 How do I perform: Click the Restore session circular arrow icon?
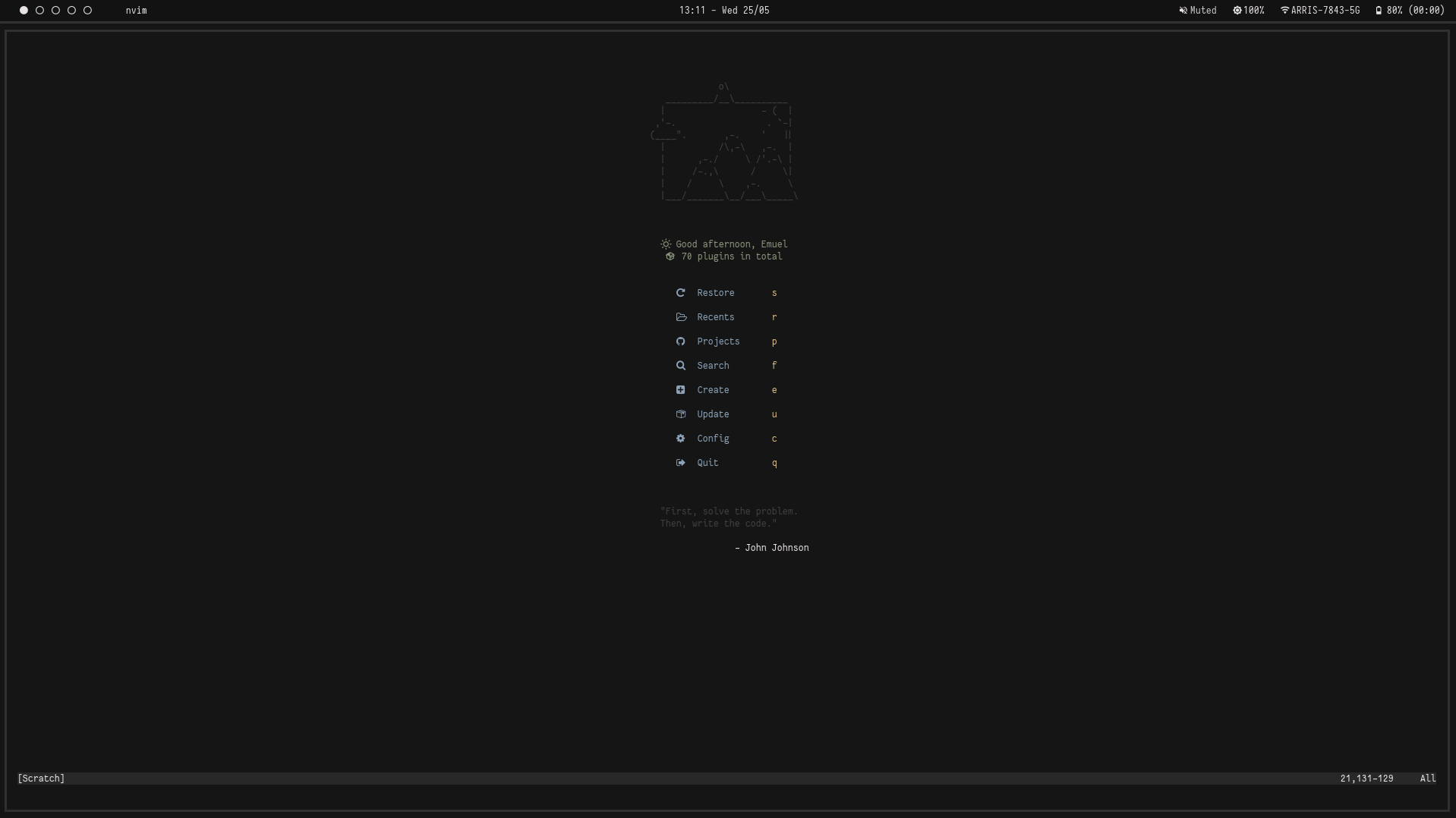[x=680, y=293]
